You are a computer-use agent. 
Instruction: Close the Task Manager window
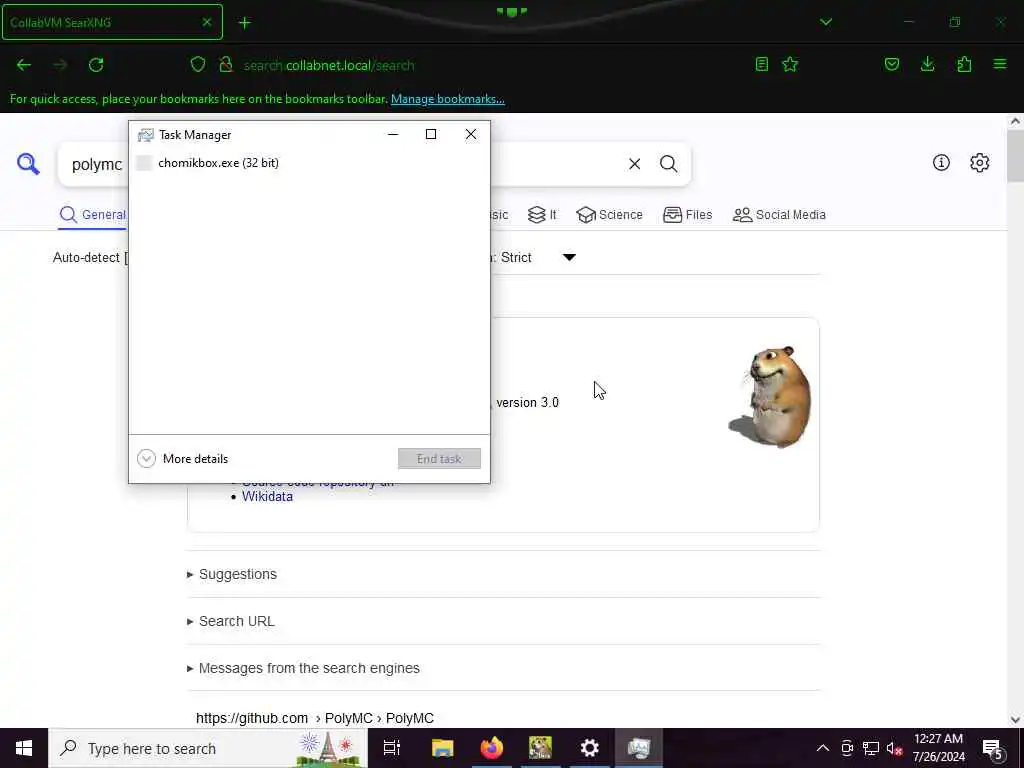(x=470, y=135)
